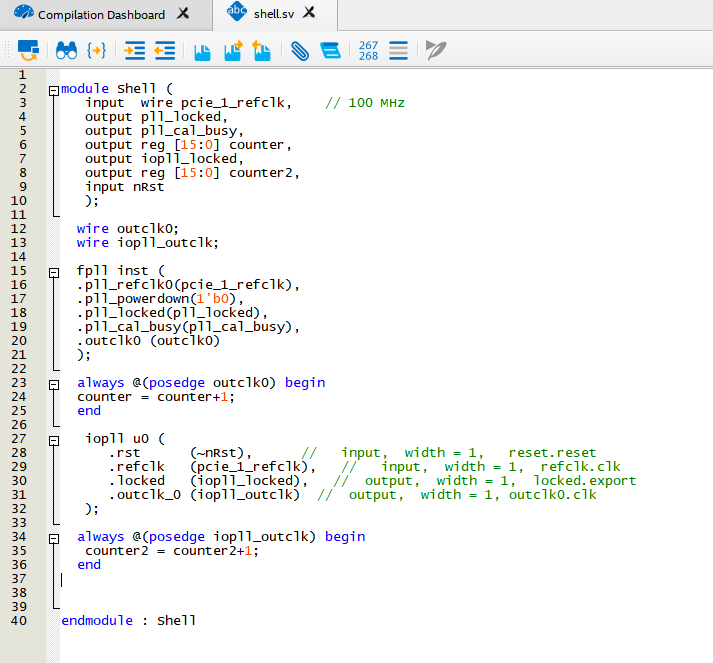Toggle bookmark with first bookmark icon
The width and height of the screenshot is (713, 663).
[203, 49]
